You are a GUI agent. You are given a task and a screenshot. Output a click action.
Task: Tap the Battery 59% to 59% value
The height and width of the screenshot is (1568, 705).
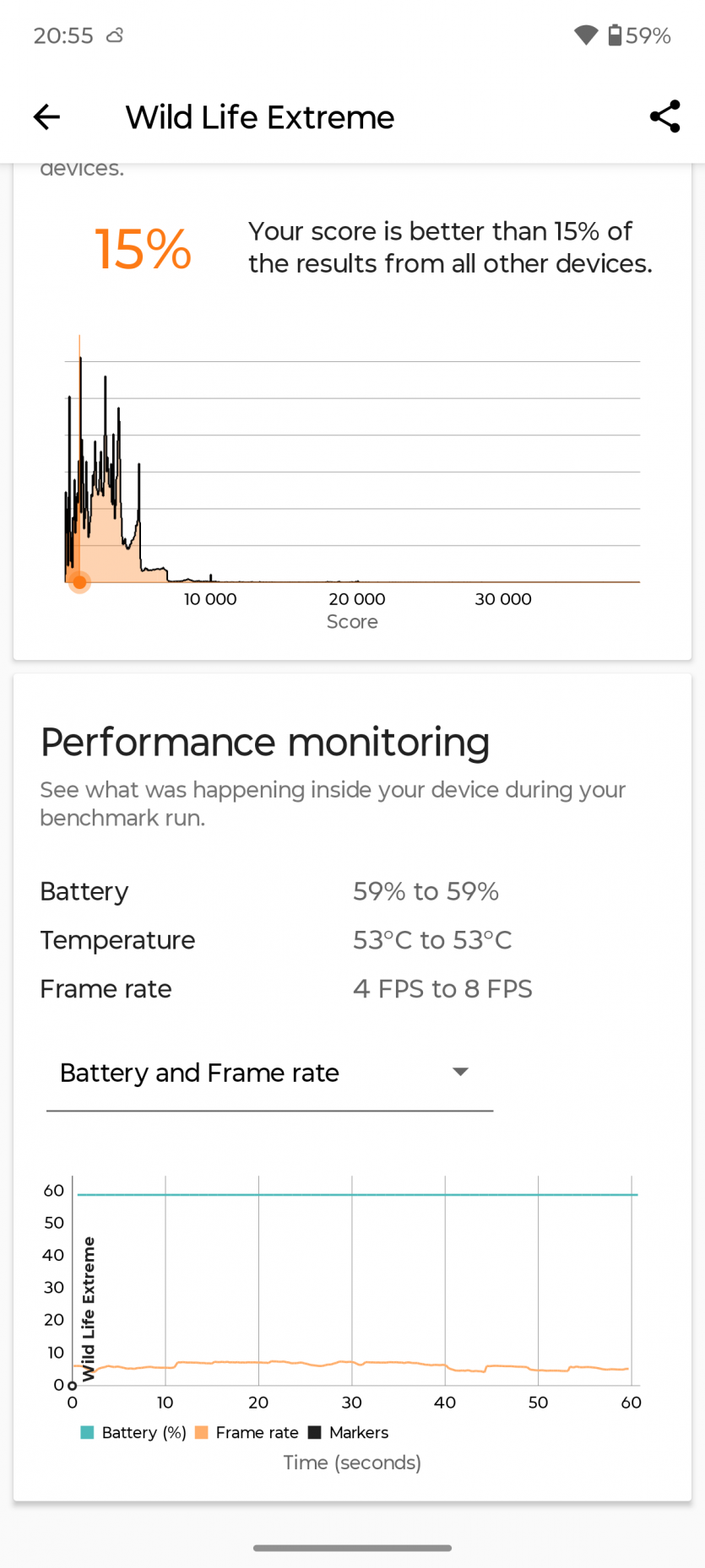pyautogui.click(x=426, y=891)
